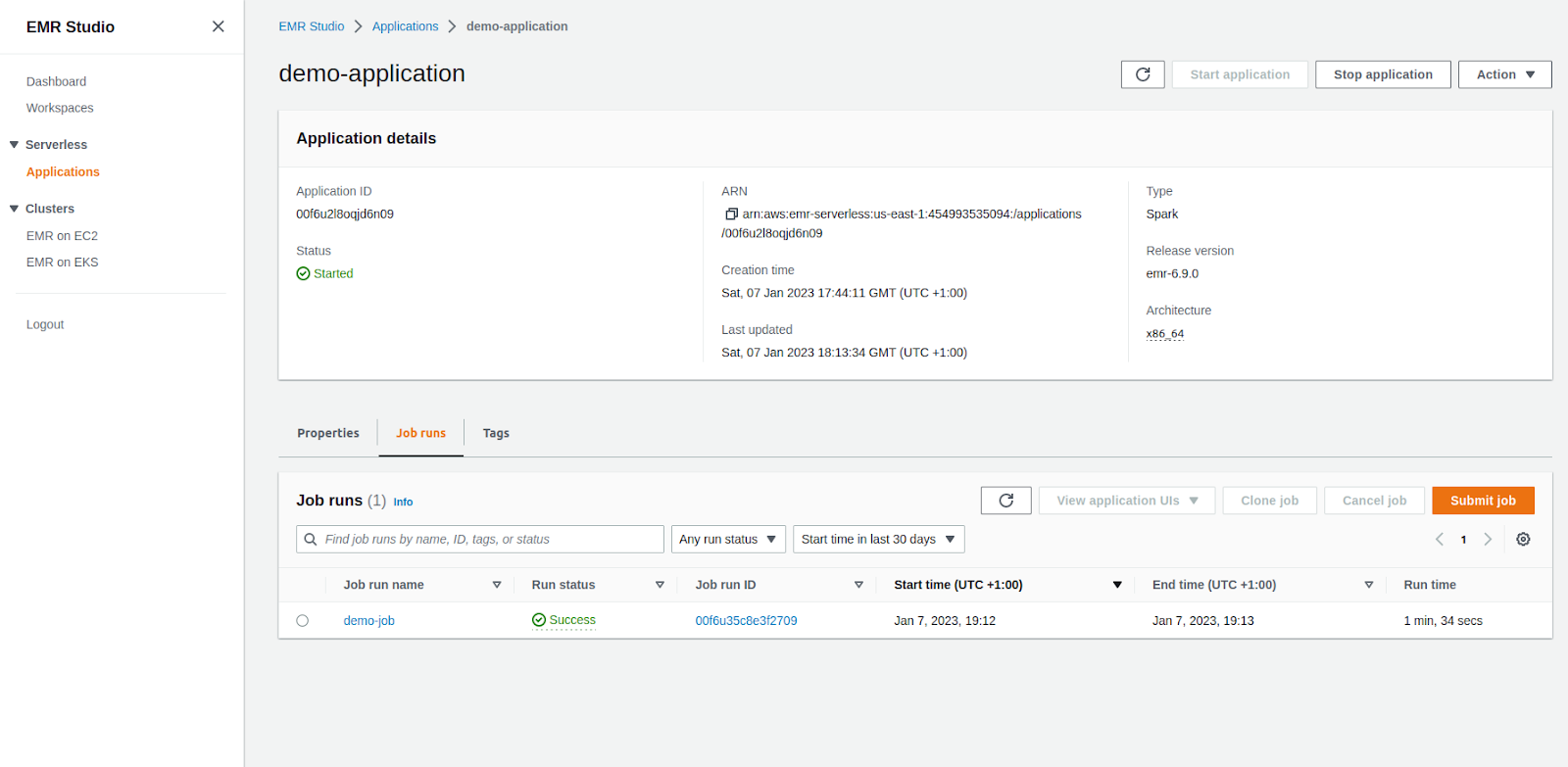Refresh the Job runs list

click(1005, 501)
